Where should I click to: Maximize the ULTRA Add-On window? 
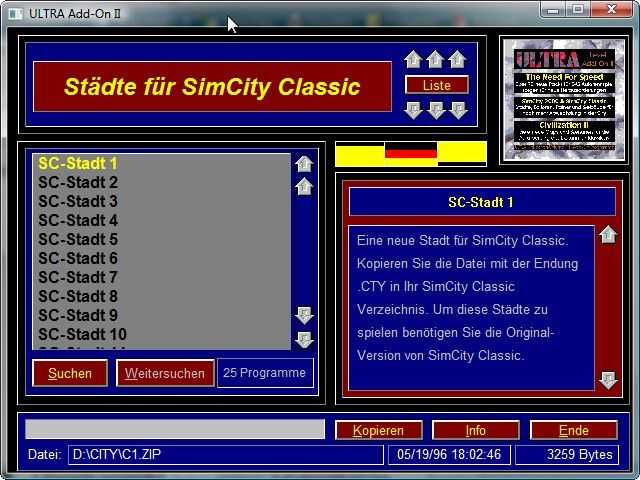coord(578,10)
